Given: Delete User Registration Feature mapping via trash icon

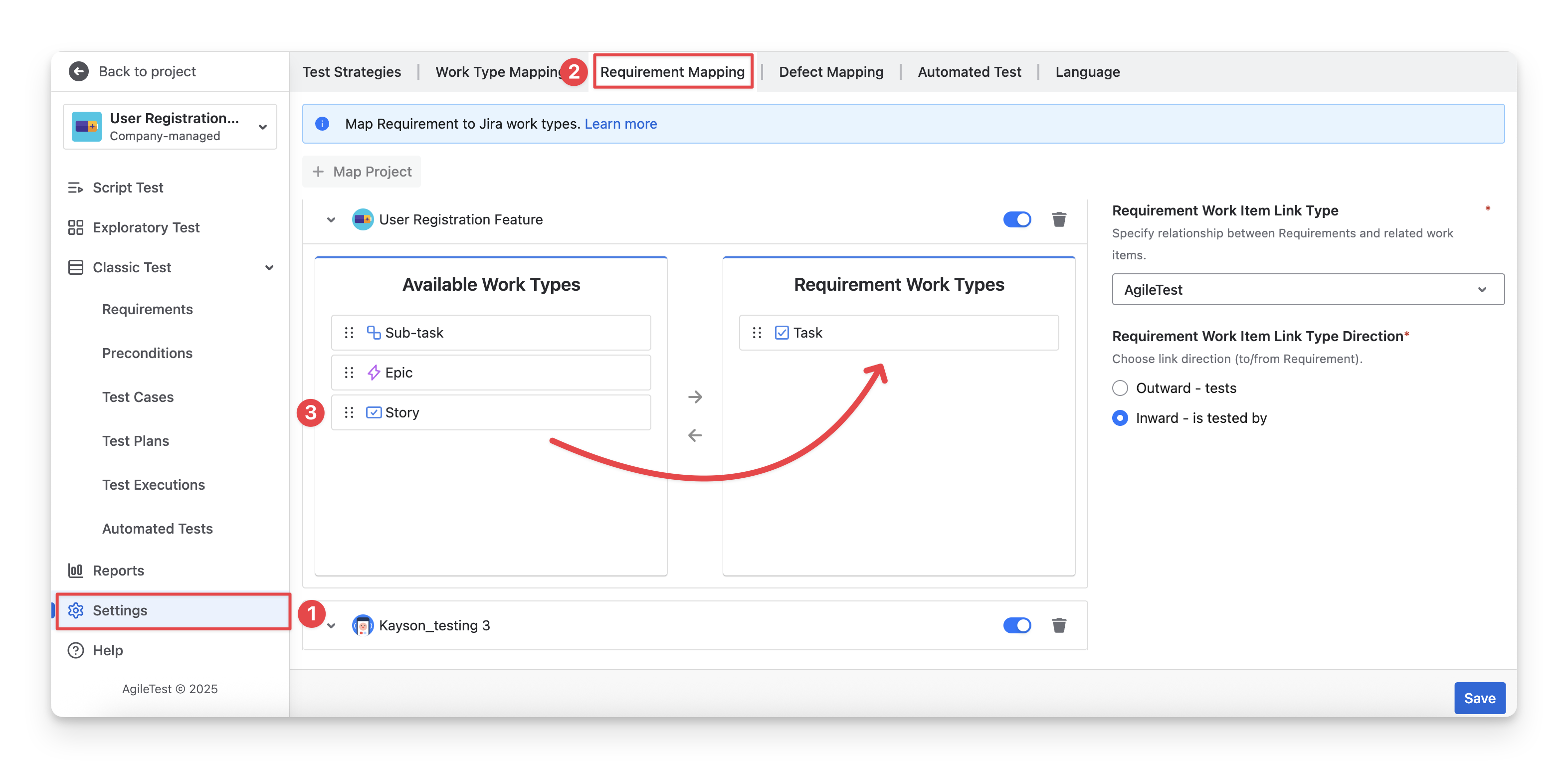Looking at the screenshot, I should tap(1058, 219).
